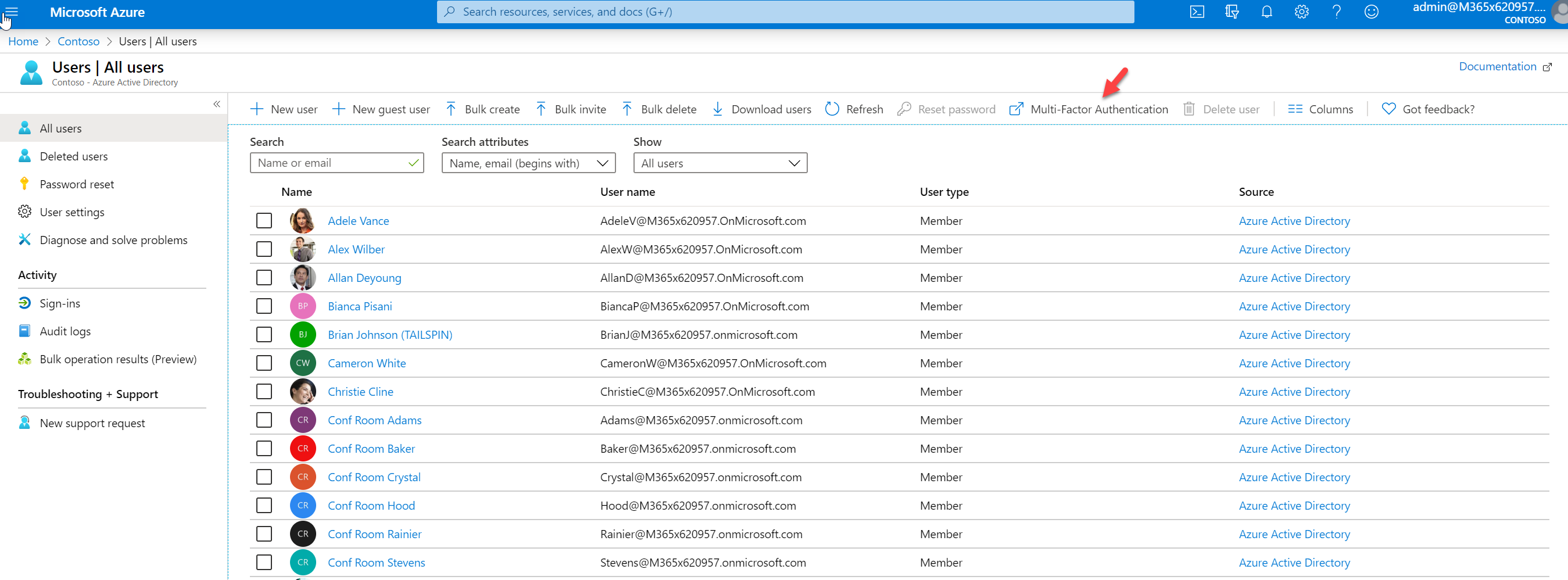1568x580 pixels.
Task: Open Azure Active Directory source for Allan Deyoung
Action: click(1294, 278)
